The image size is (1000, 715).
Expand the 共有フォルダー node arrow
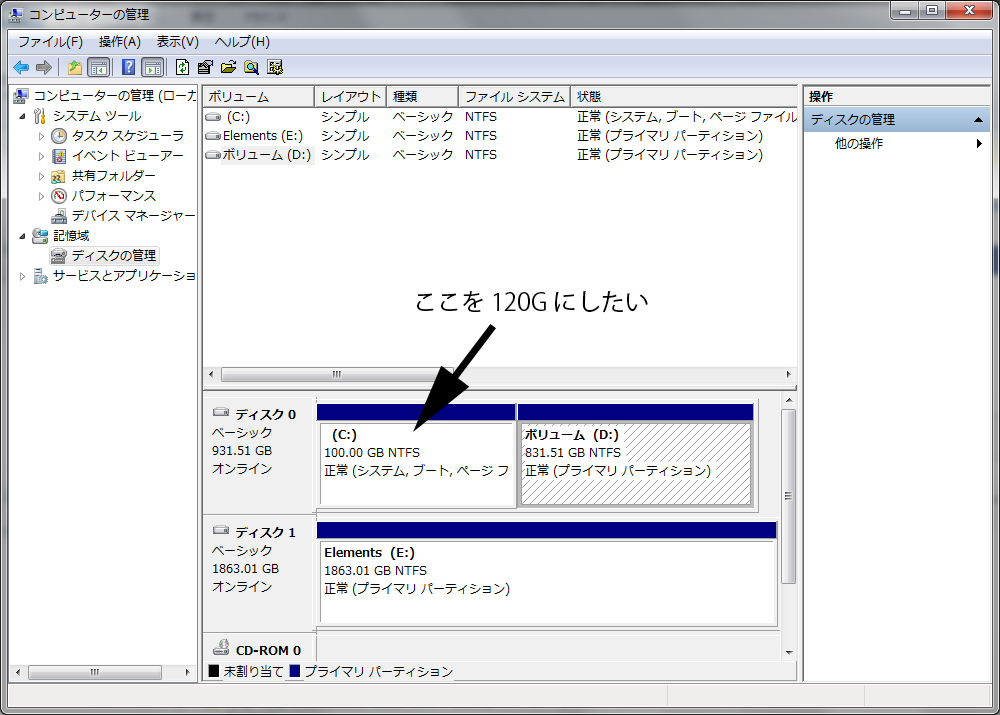[41, 176]
